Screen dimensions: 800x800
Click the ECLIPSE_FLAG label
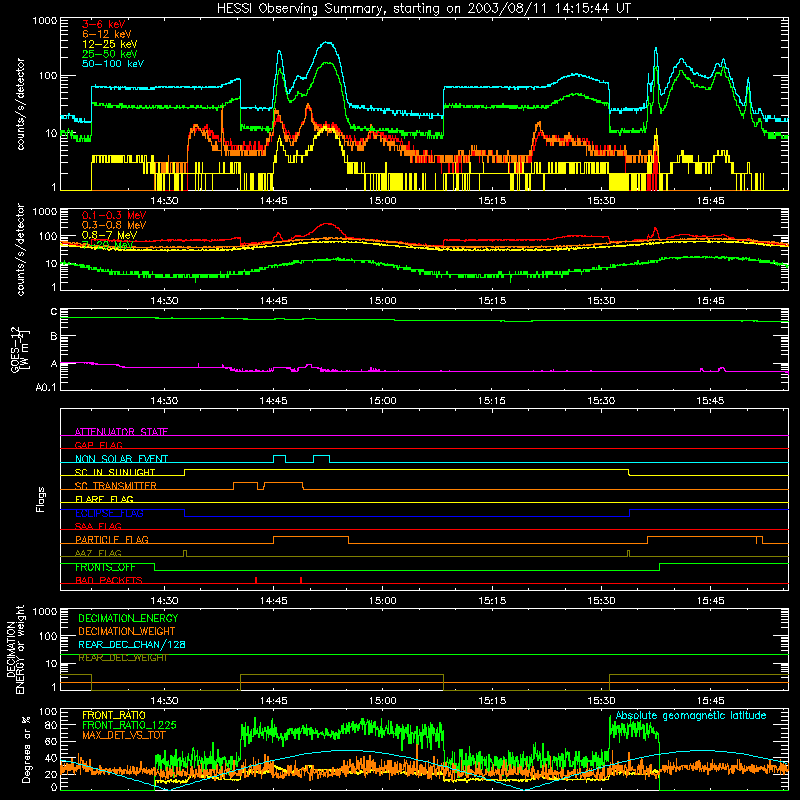[x=109, y=513]
